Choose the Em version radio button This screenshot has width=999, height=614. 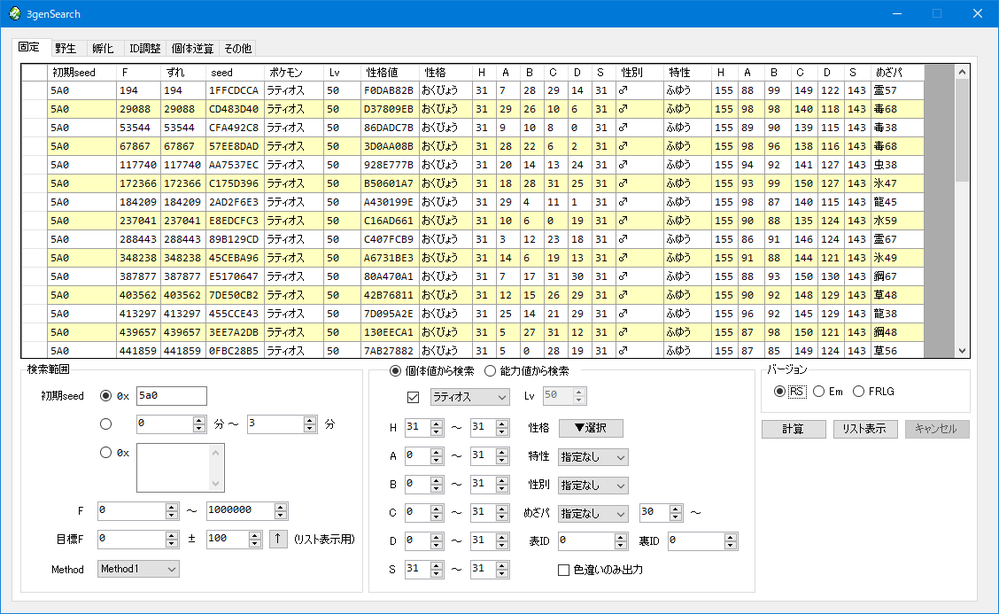(819, 391)
